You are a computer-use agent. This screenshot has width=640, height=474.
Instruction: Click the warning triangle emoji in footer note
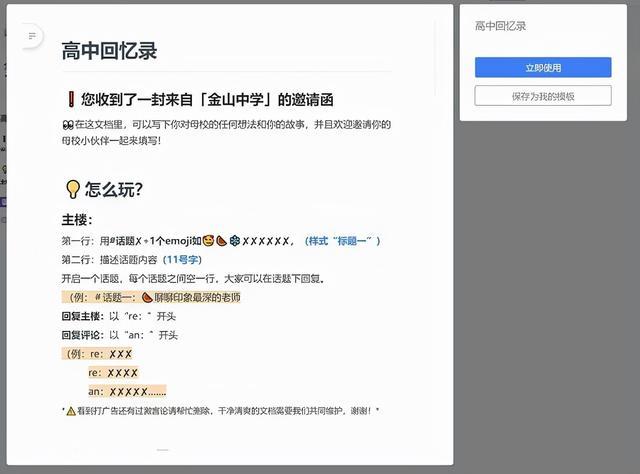(71, 411)
